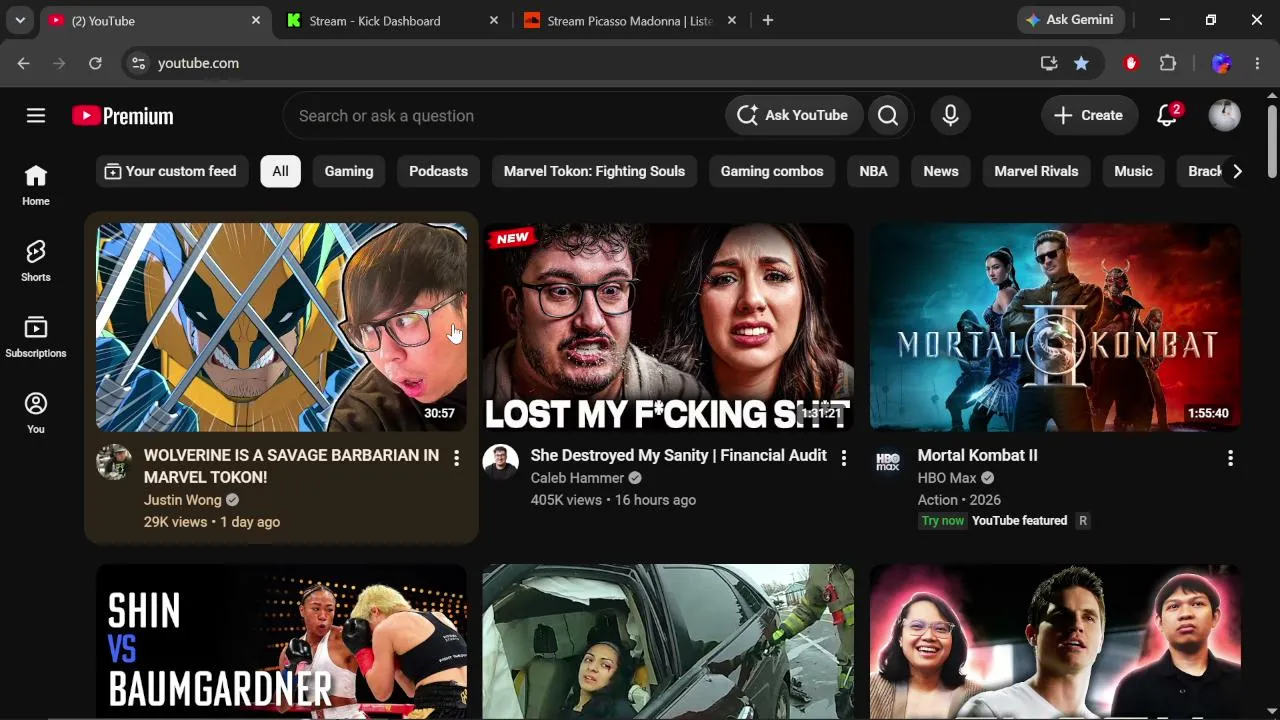The width and height of the screenshot is (1280, 720).
Task: Click the YouTube Premium logo
Action: click(123, 116)
